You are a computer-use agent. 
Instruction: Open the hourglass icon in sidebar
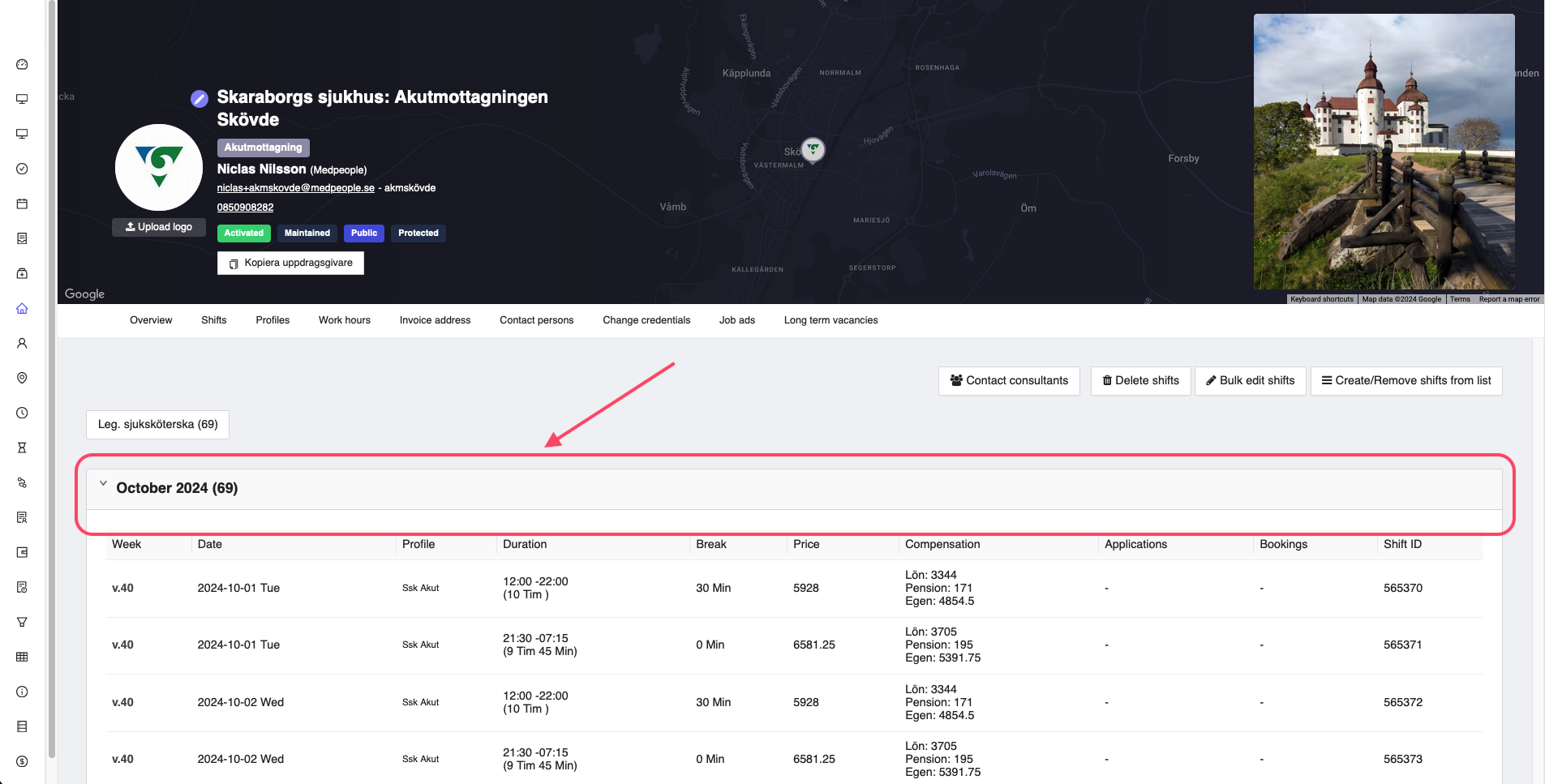pyautogui.click(x=22, y=448)
